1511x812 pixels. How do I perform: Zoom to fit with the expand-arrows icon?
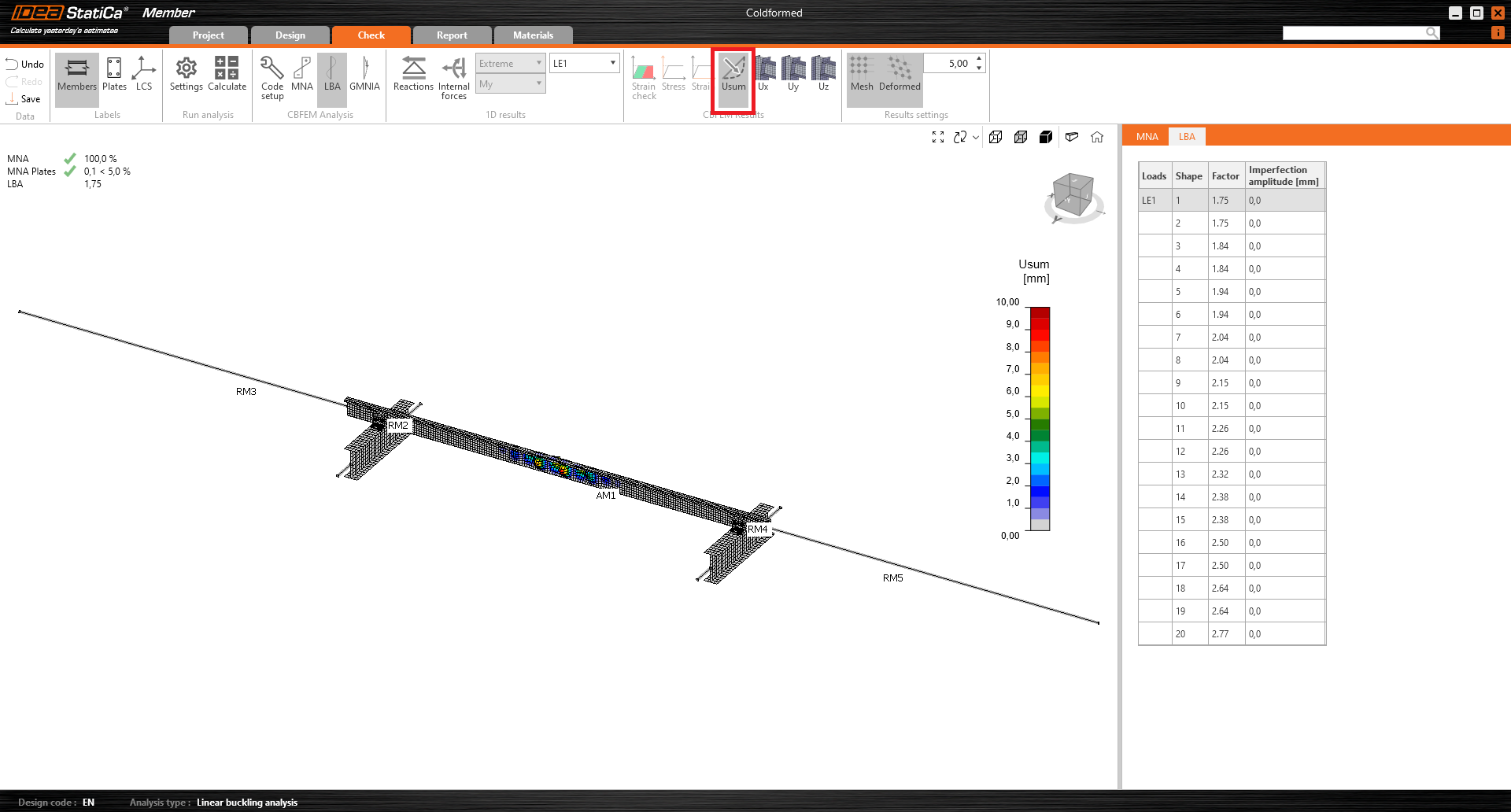click(x=938, y=137)
